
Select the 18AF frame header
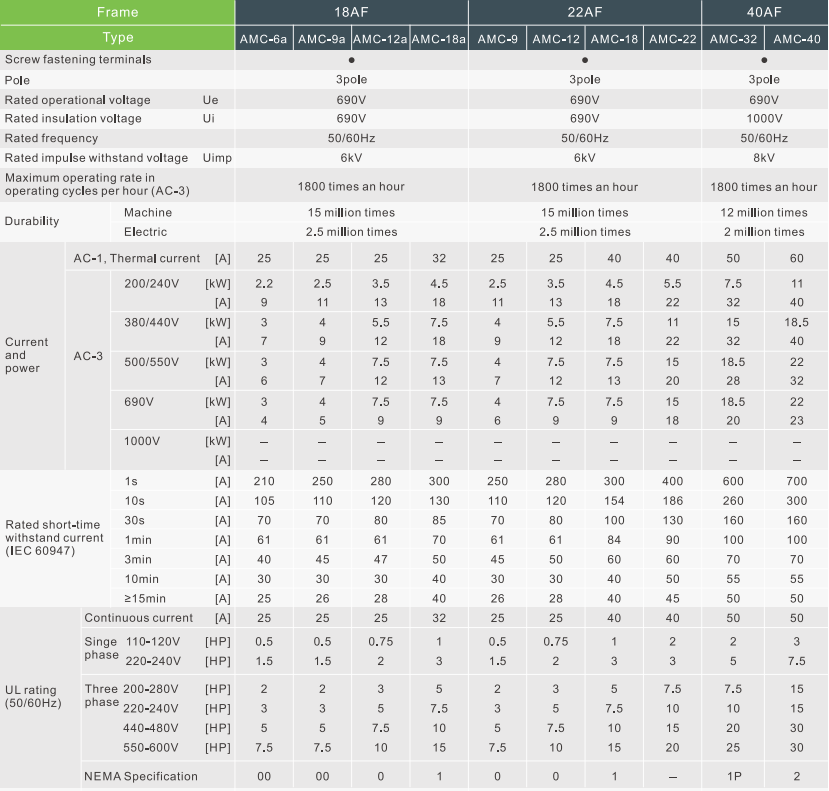pyautogui.click(x=352, y=12)
